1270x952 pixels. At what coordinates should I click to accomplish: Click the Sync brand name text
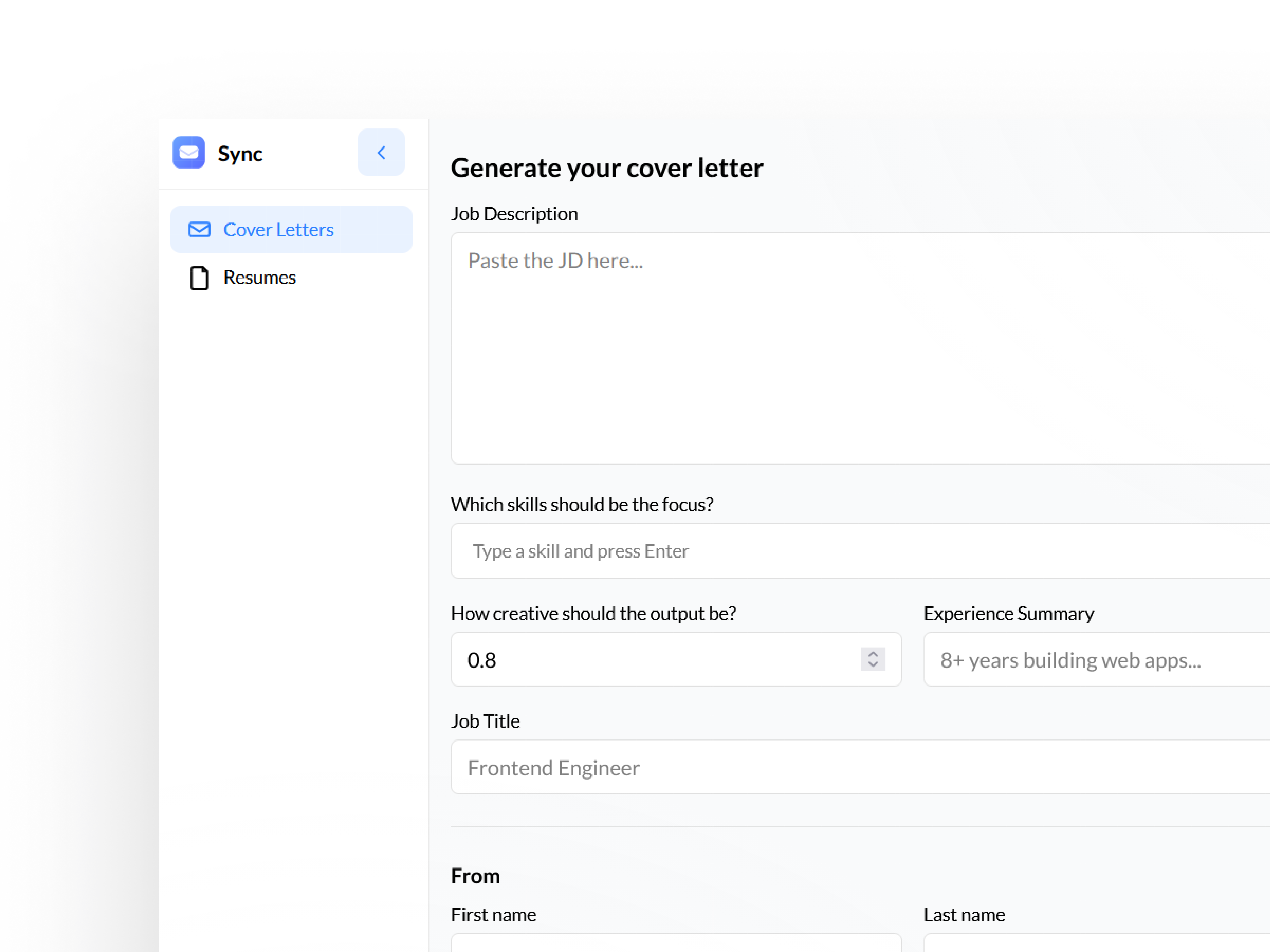point(240,154)
